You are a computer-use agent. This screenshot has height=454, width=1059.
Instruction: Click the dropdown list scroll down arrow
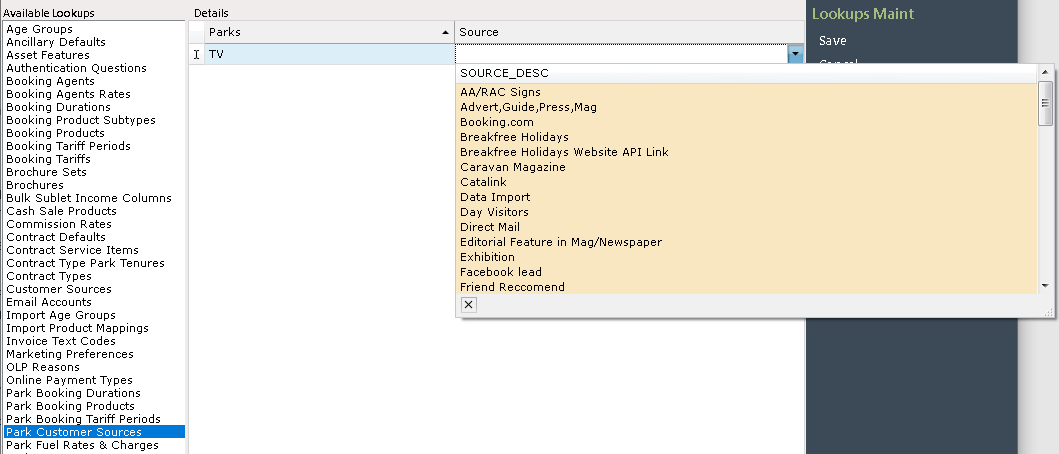[x=1045, y=286]
